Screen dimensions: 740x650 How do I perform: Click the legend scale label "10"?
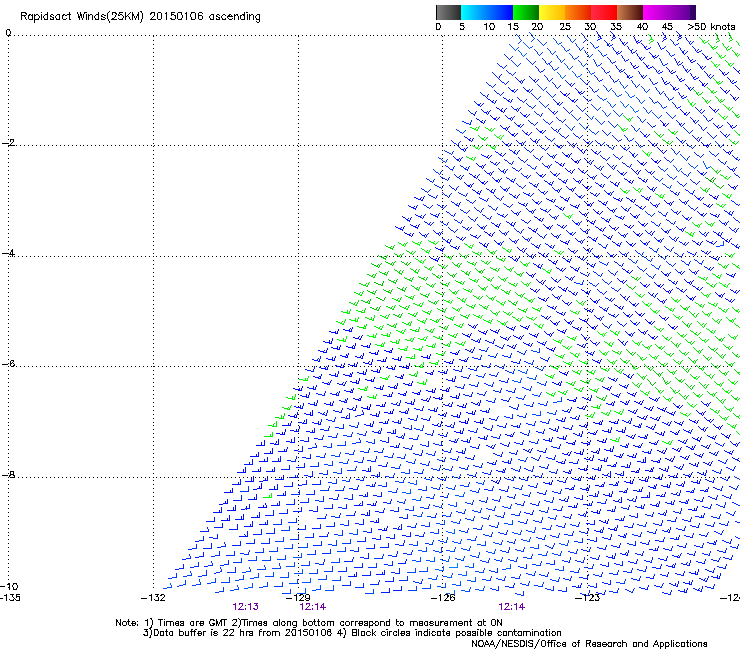tap(489, 27)
